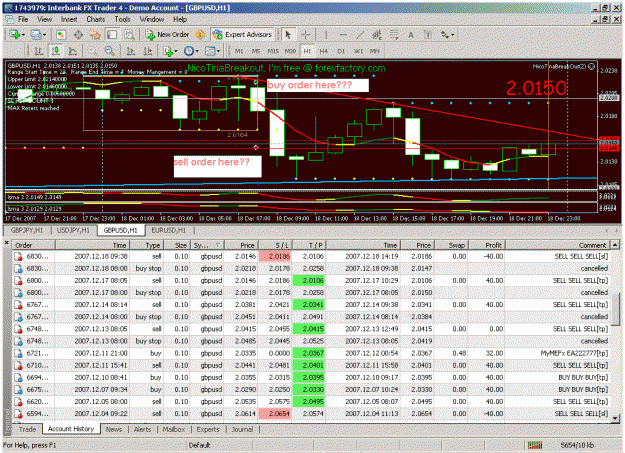Select the -40.00 profit cell for 2007.12.04
625x453 pixels.
click(486, 414)
